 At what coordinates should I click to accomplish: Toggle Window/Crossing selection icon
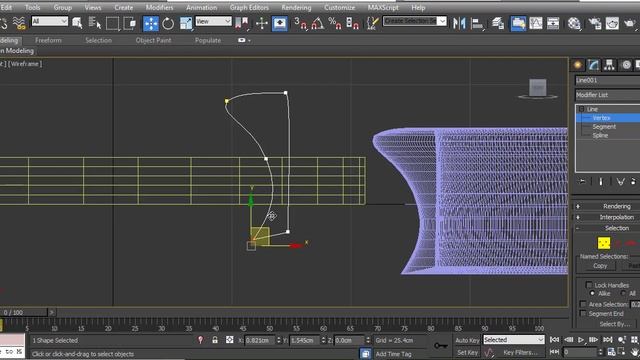tap(130, 23)
